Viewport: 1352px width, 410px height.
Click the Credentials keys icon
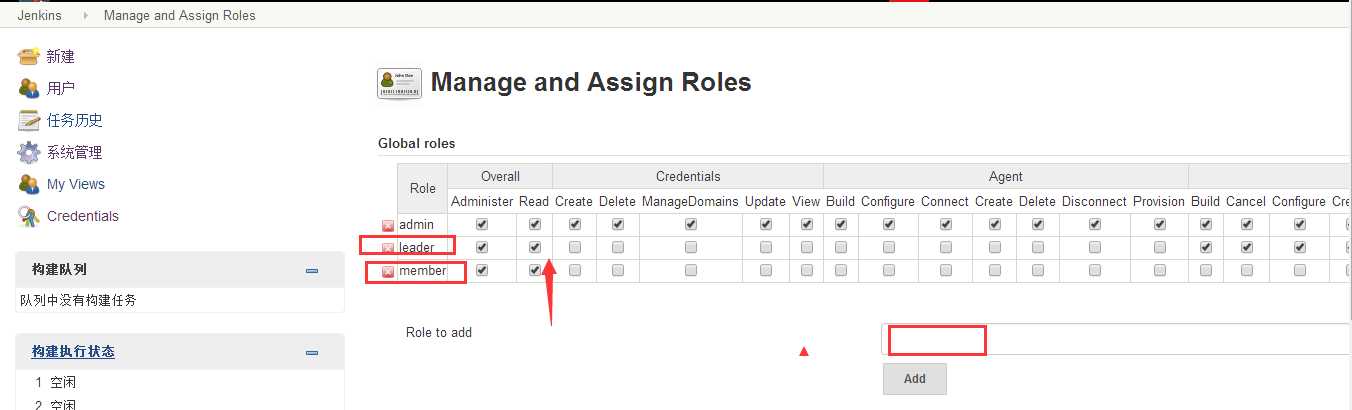29,216
